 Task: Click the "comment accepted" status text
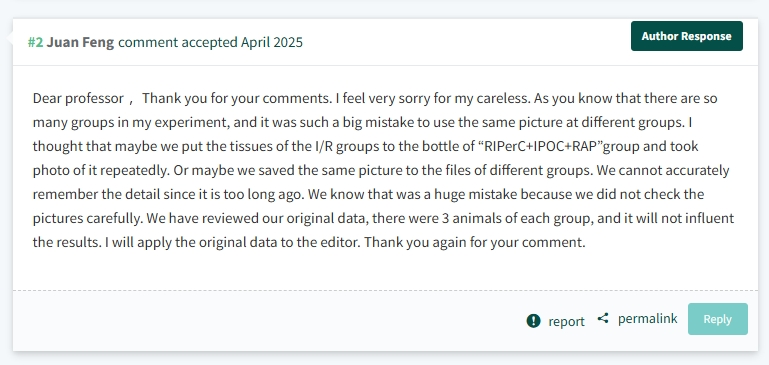point(178,42)
